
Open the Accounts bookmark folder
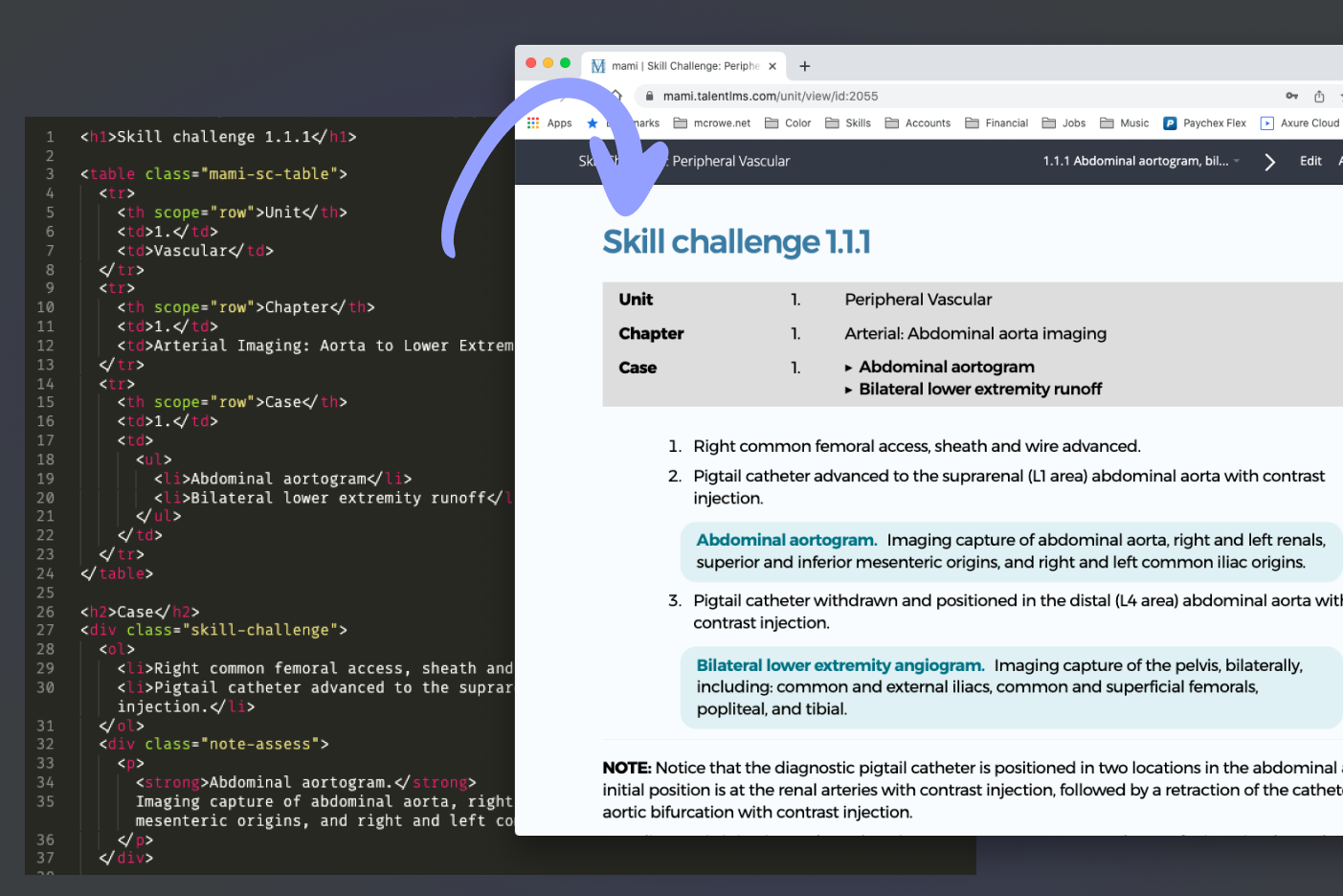click(x=918, y=123)
